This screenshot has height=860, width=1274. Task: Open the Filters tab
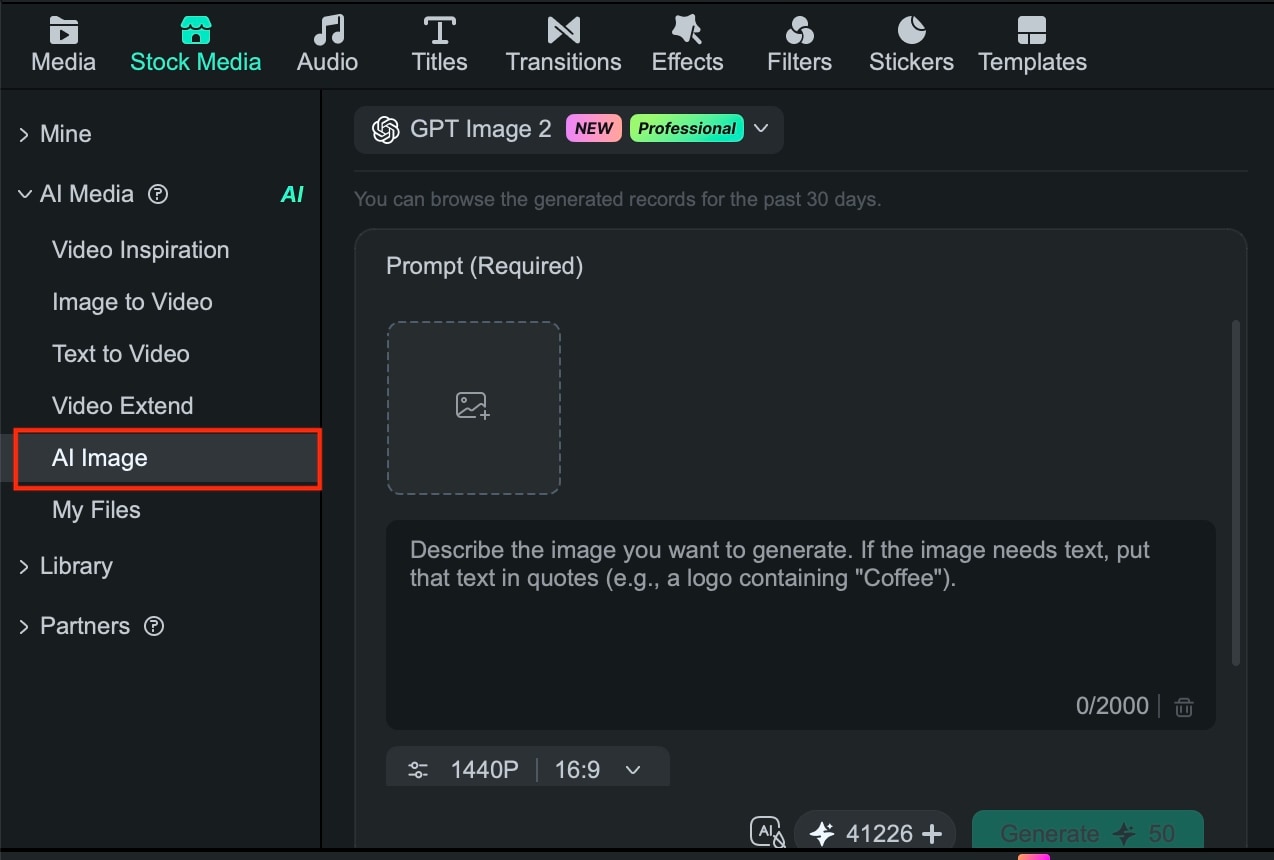pyautogui.click(x=799, y=45)
